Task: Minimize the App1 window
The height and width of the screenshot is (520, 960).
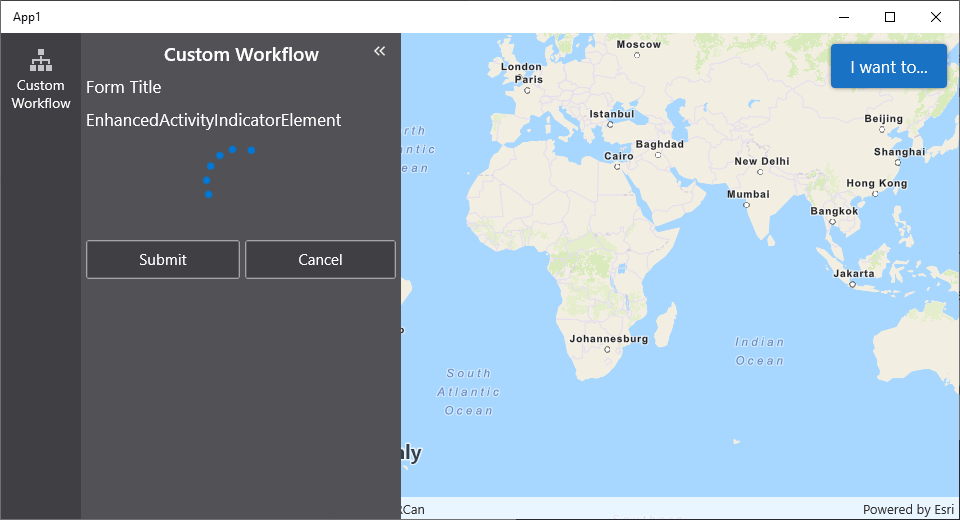Action: coord(844,17)
